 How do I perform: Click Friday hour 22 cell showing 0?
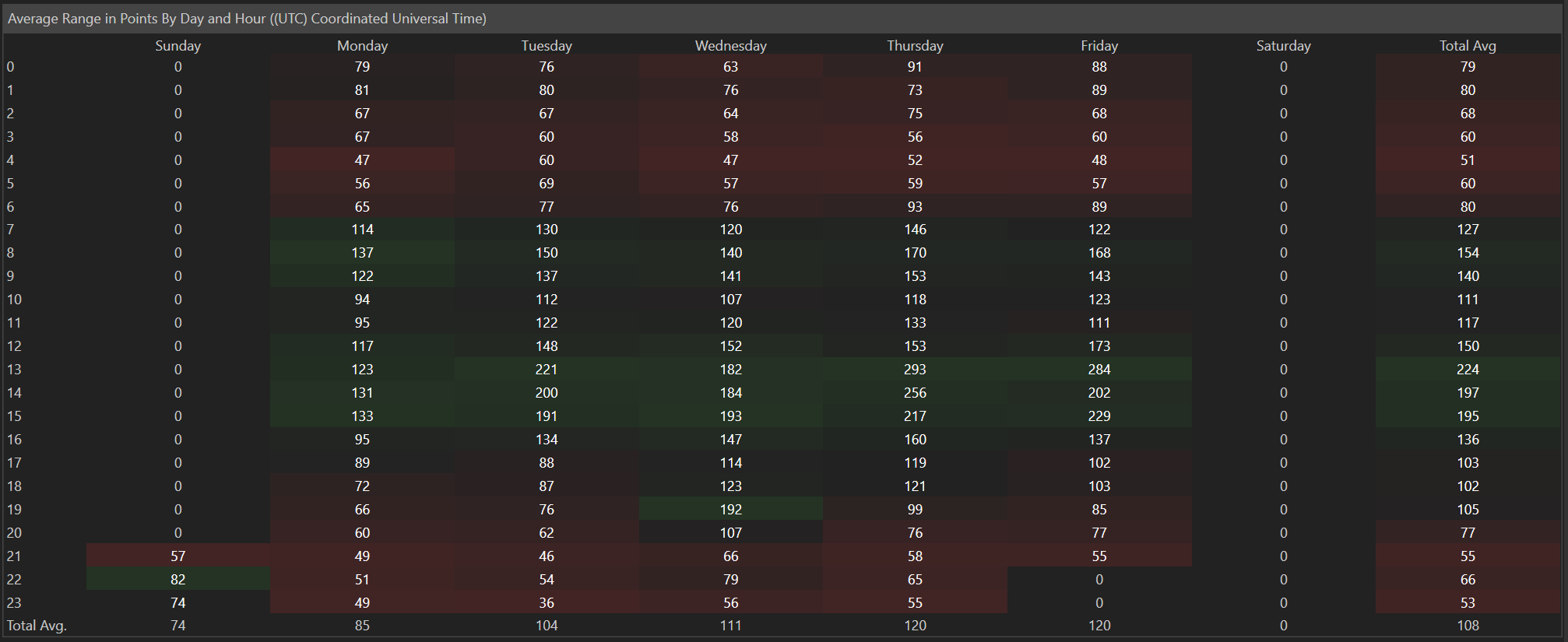click(1099, 580)
